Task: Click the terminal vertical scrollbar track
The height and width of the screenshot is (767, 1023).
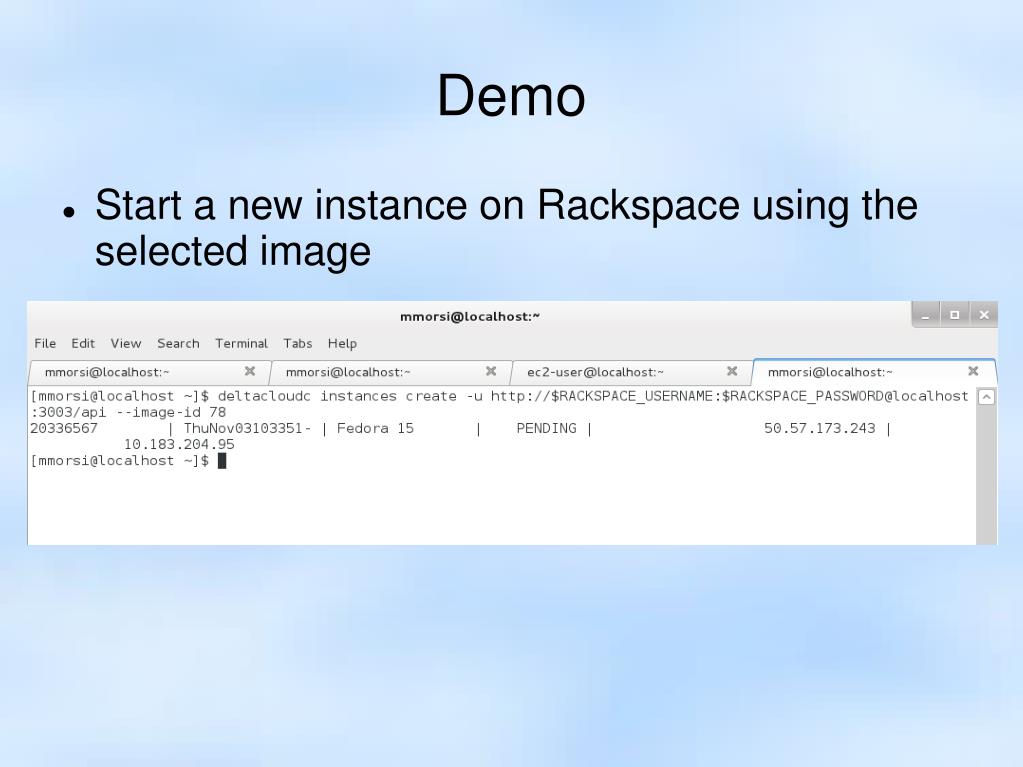Action: pyautogui.click(x=986, y=474)
